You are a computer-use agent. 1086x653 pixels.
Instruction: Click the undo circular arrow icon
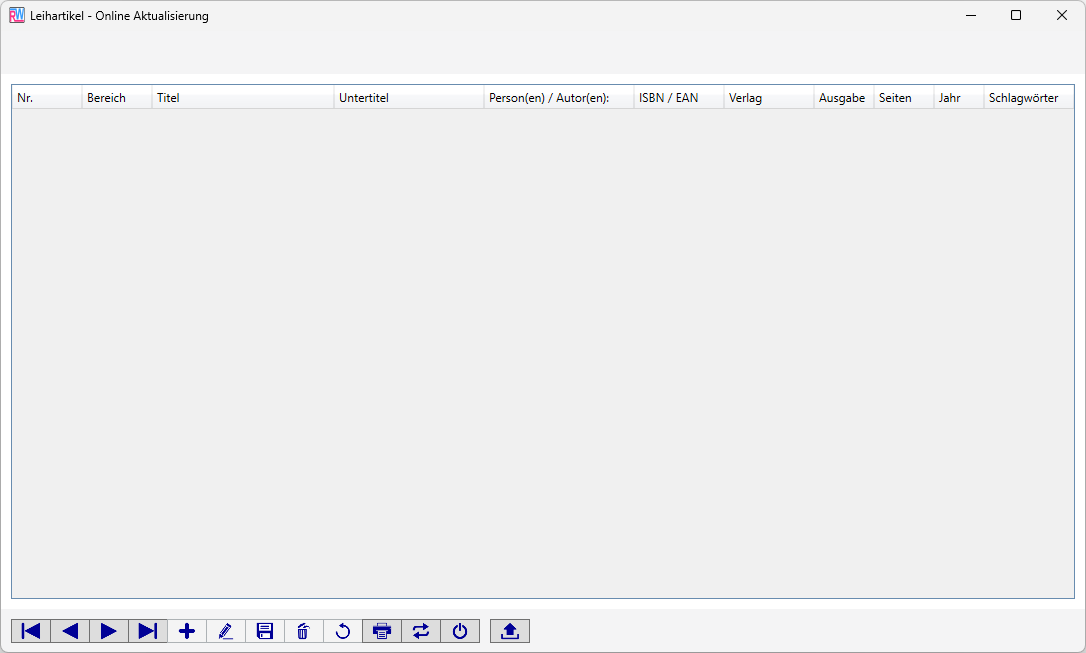[343, 631]
